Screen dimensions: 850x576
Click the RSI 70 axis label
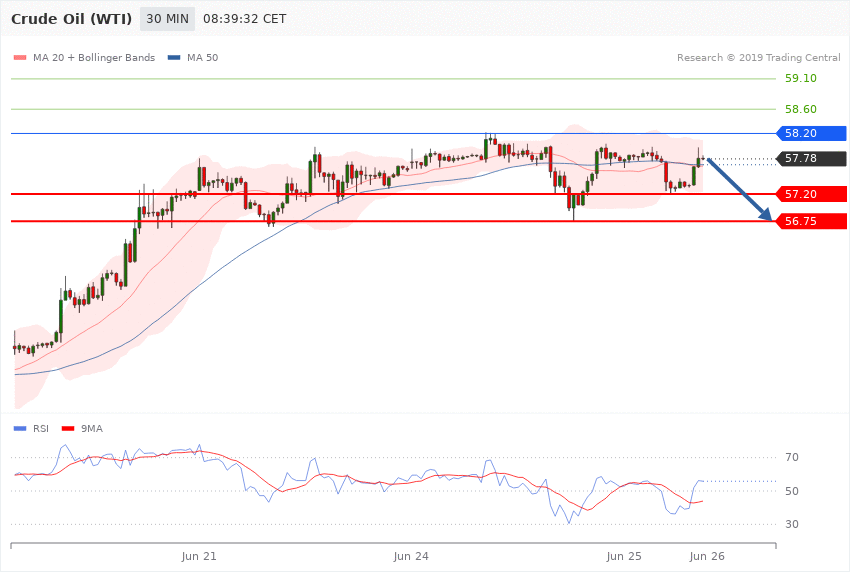(x=792, y=457)
